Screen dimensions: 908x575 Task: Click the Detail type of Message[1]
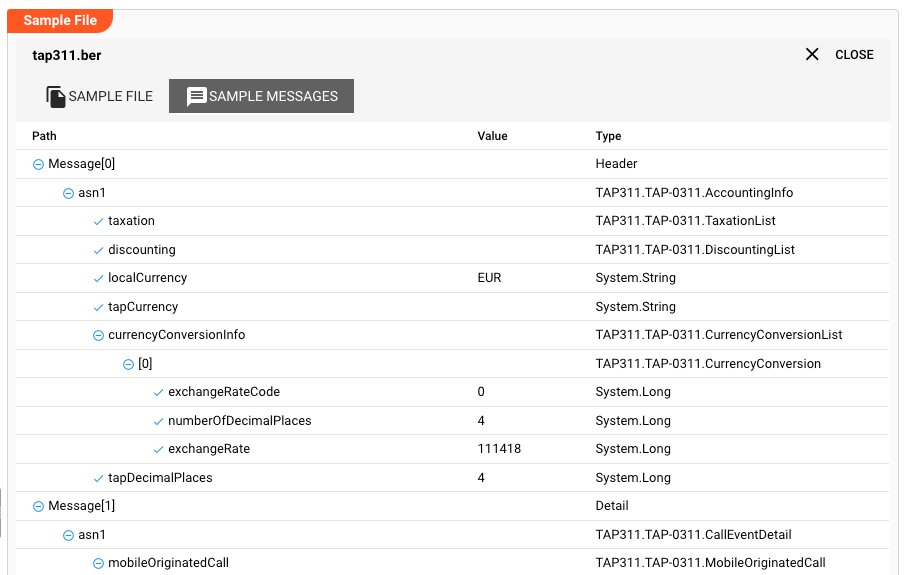(612, 506)
